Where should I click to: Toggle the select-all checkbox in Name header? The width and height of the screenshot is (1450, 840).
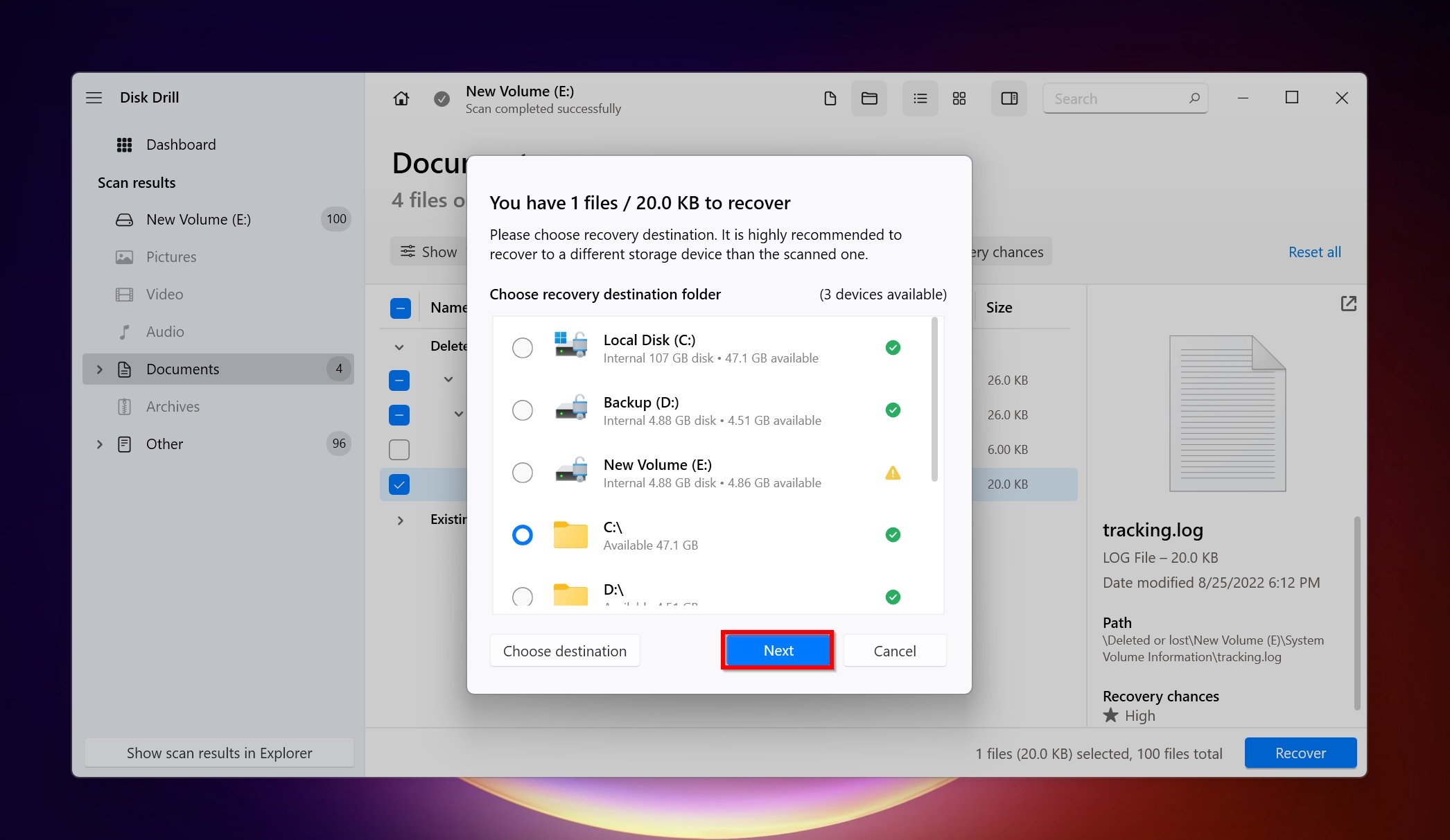pyautogui.click(x=400, y=308)
